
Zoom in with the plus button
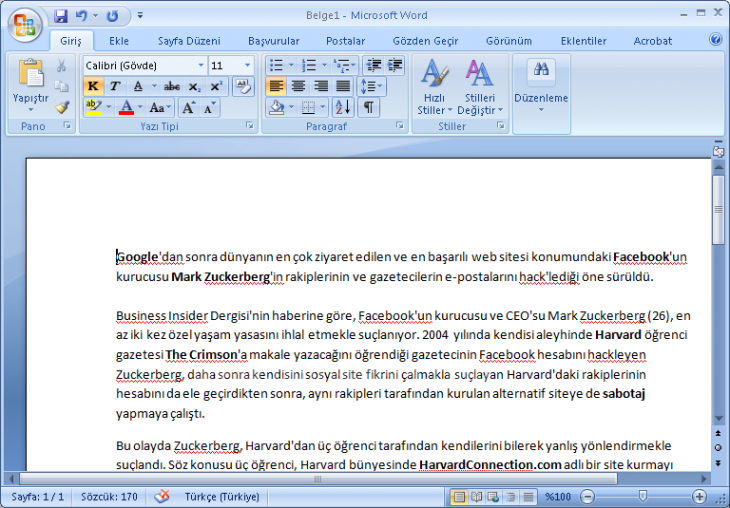point(699,497)
